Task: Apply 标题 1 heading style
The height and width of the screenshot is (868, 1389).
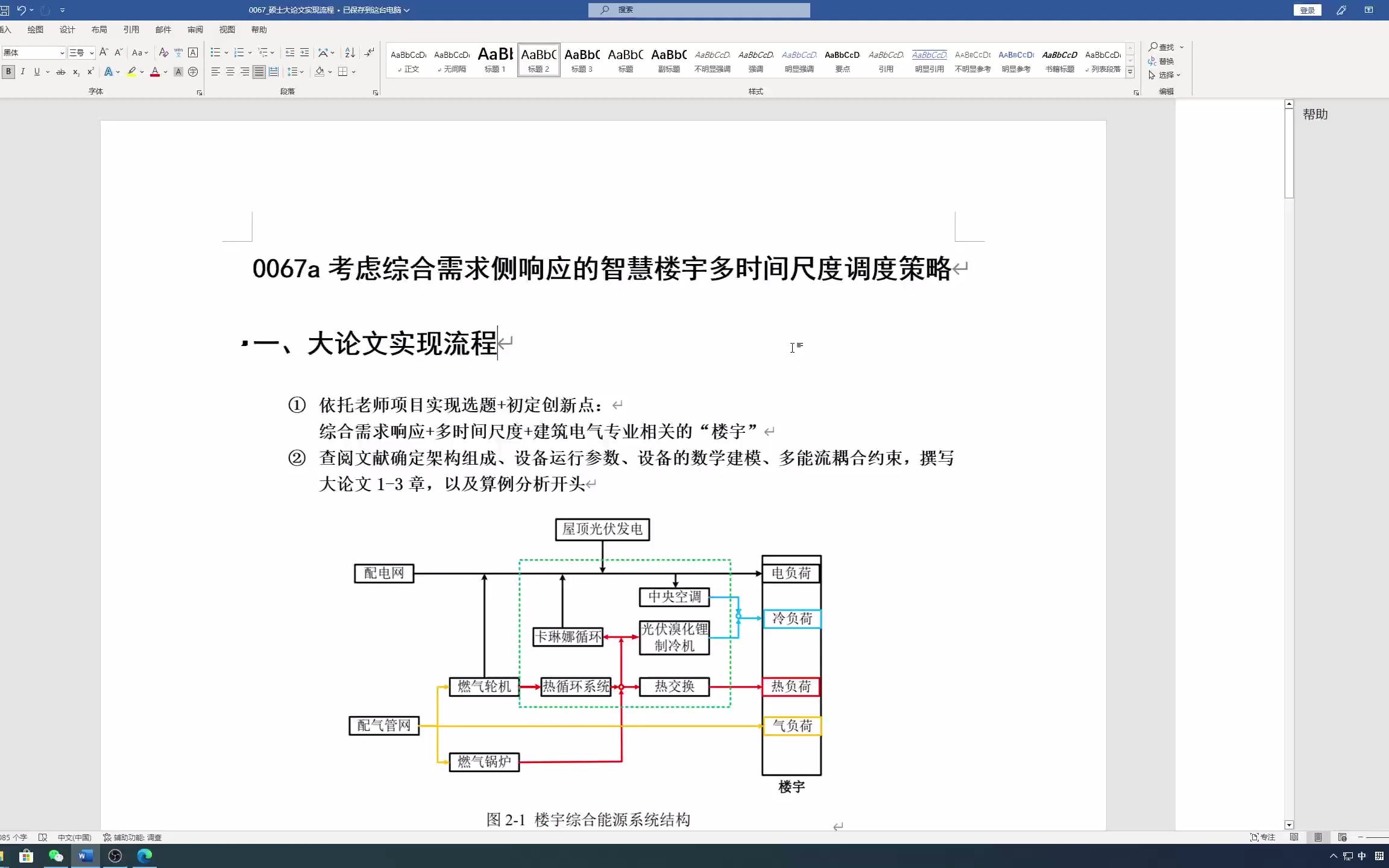Action: point(495,60)
